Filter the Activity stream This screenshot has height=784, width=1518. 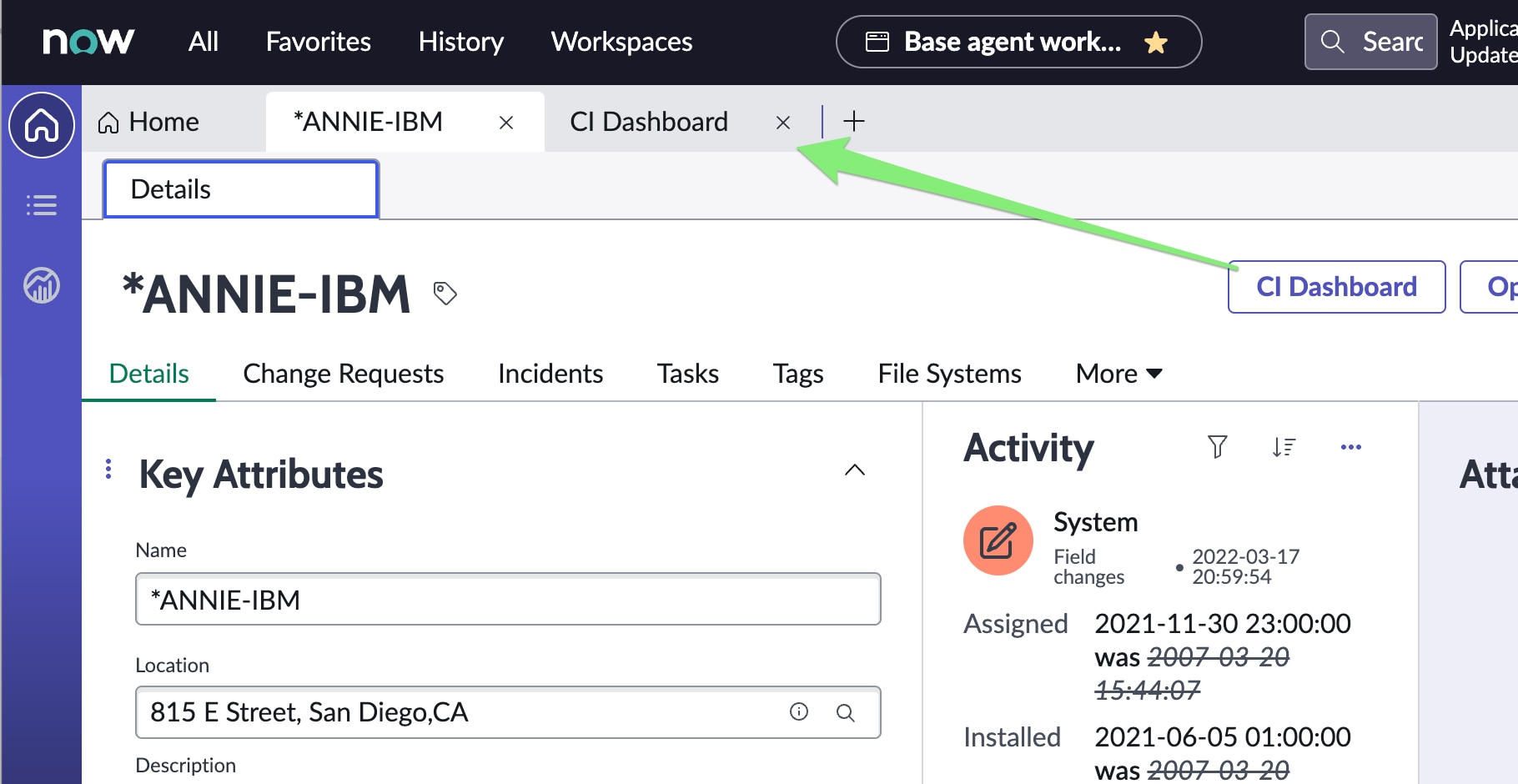(1218, 447)
